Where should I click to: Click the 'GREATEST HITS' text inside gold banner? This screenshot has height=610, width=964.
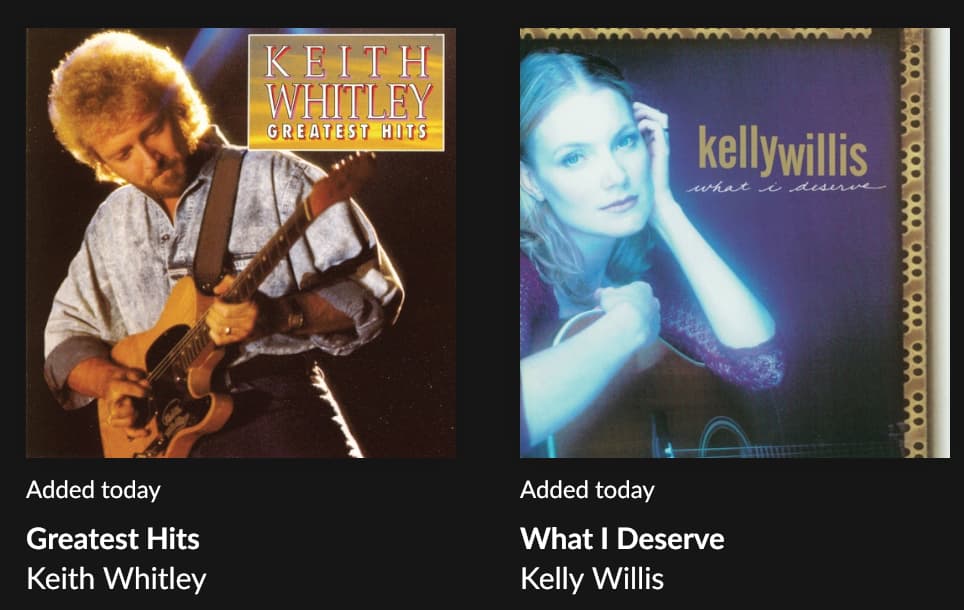coord(347,132)
